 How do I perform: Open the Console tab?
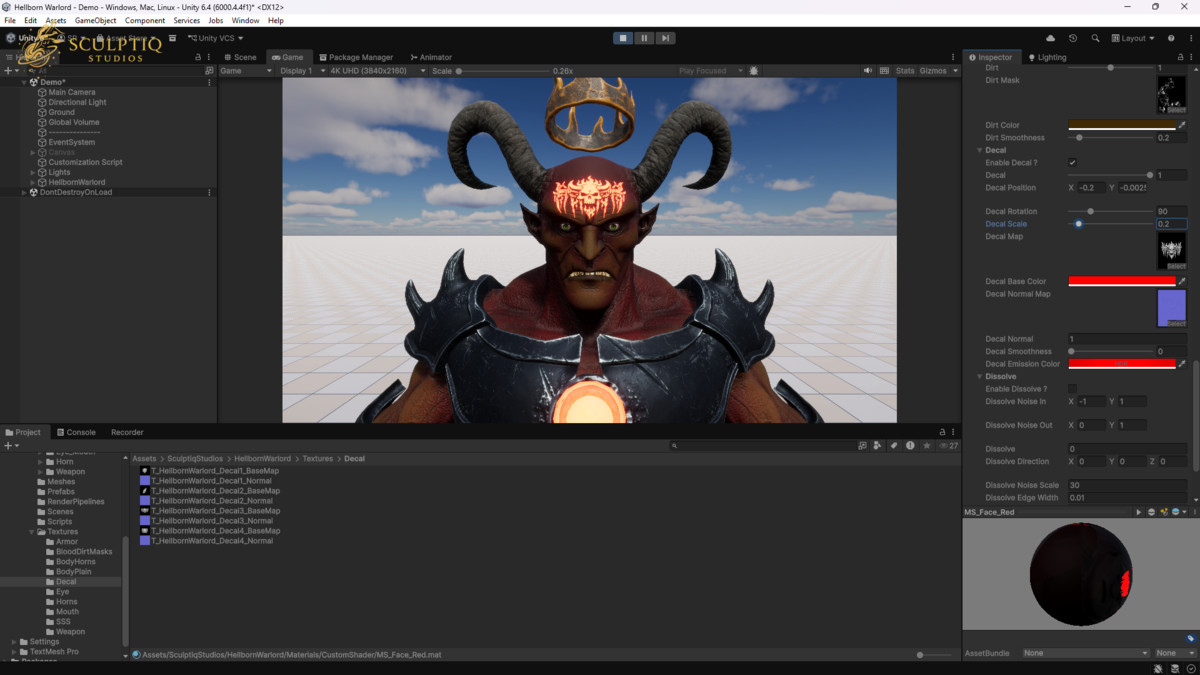(x=76, y=432)
